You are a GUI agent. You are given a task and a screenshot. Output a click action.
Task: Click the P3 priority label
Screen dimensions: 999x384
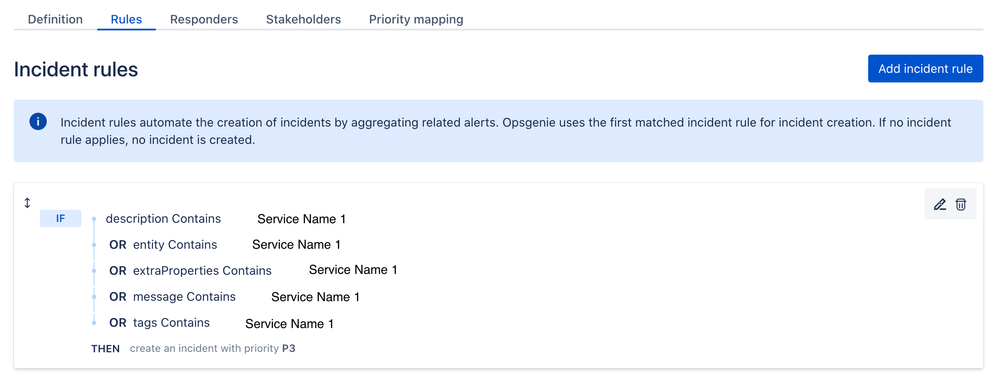[289, 349]
